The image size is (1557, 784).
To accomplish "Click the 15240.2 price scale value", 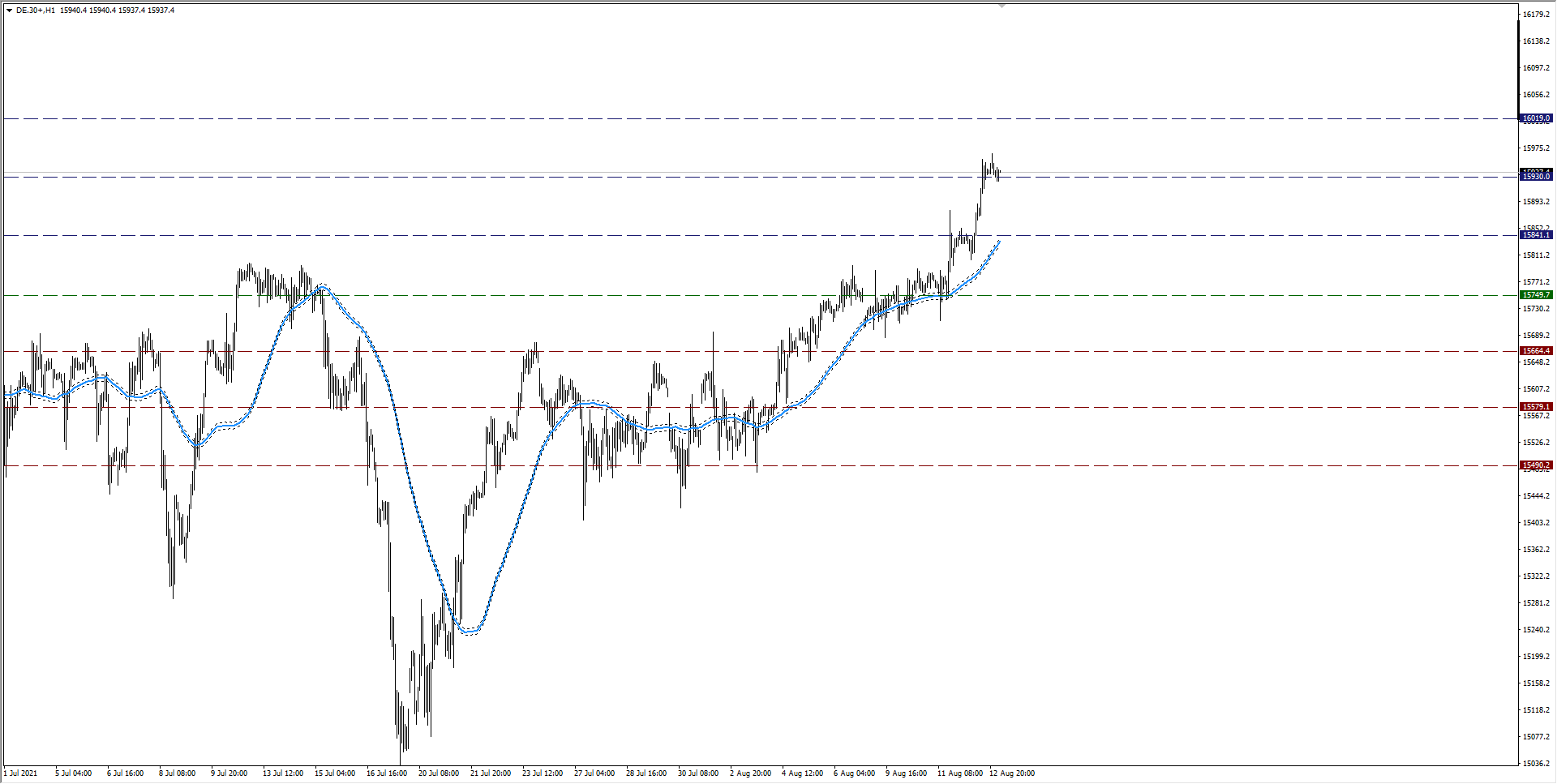I will (x=1536, y=630).
